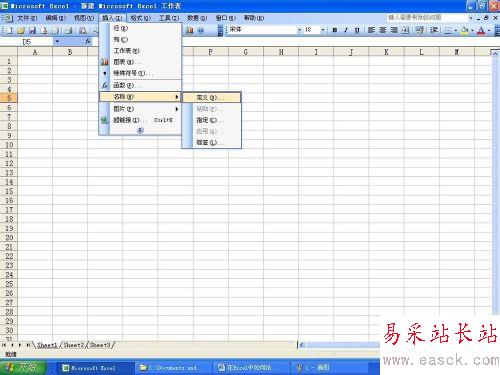This screenshot has width=500, height=375.
Task: Open the Name Box dropdown arrow
Action: (x=57, y=42)
